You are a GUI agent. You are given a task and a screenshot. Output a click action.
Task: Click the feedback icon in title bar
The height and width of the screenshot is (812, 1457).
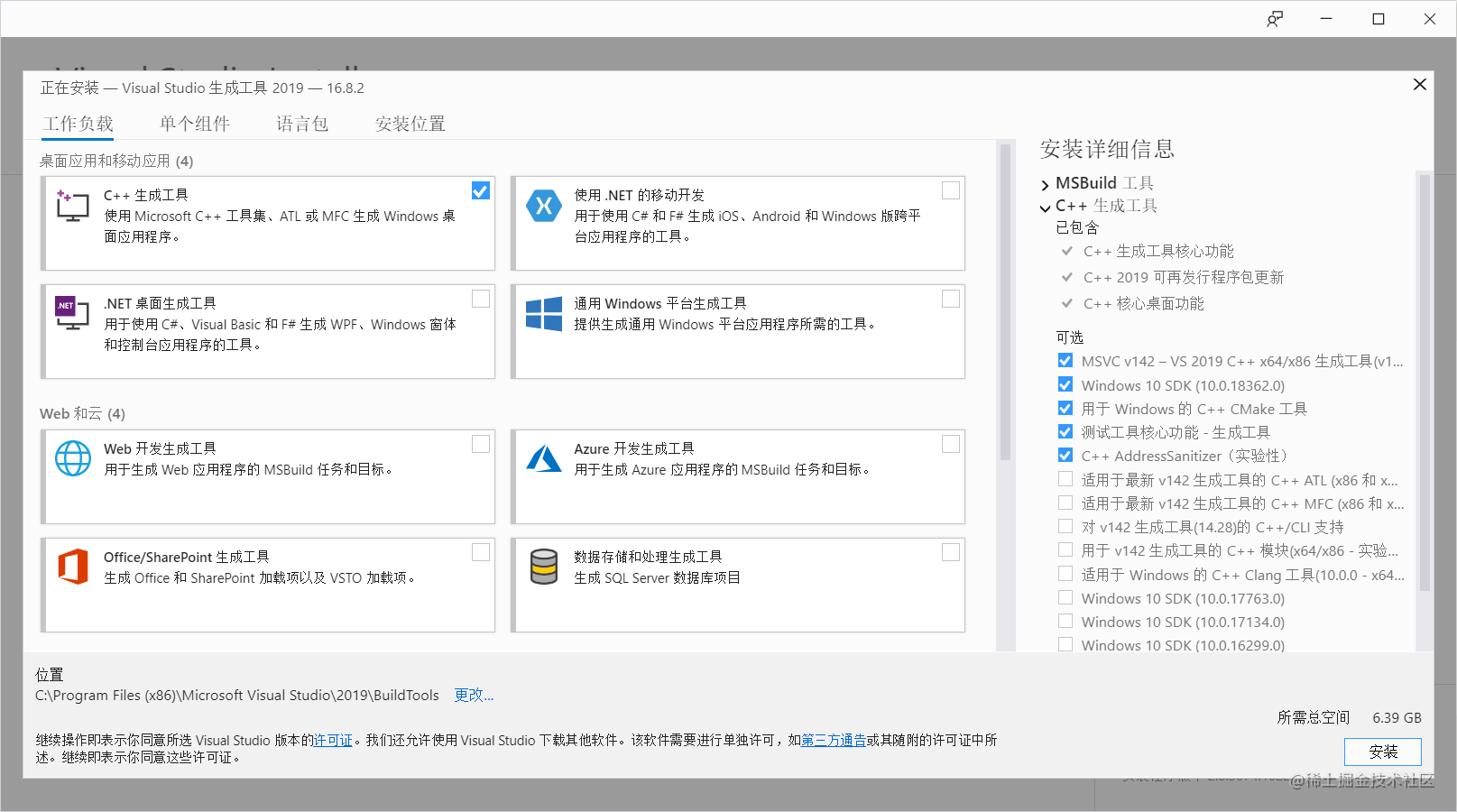tap(1274, 19)
